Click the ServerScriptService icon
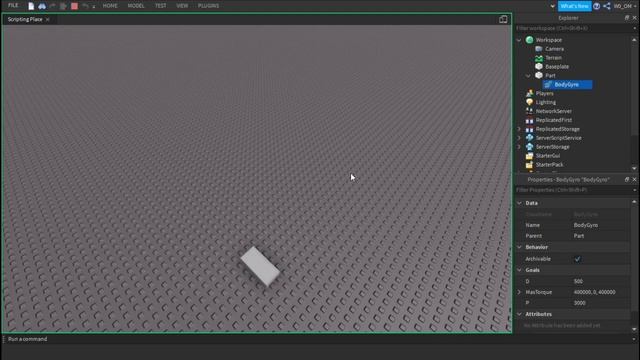Screen dimensions: 640x360 tap(529, 138)
